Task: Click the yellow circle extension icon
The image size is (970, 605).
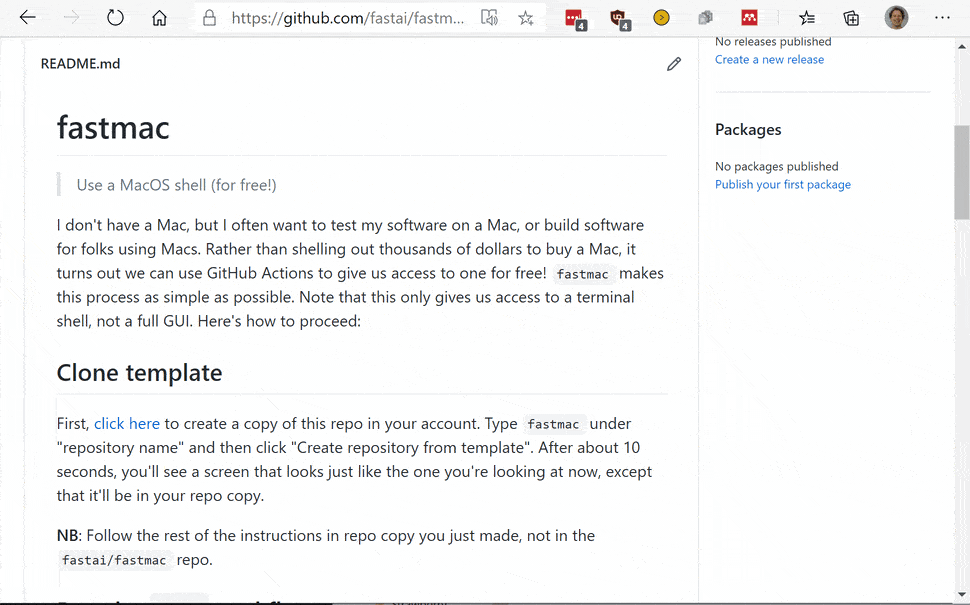Action: point(661,18)
